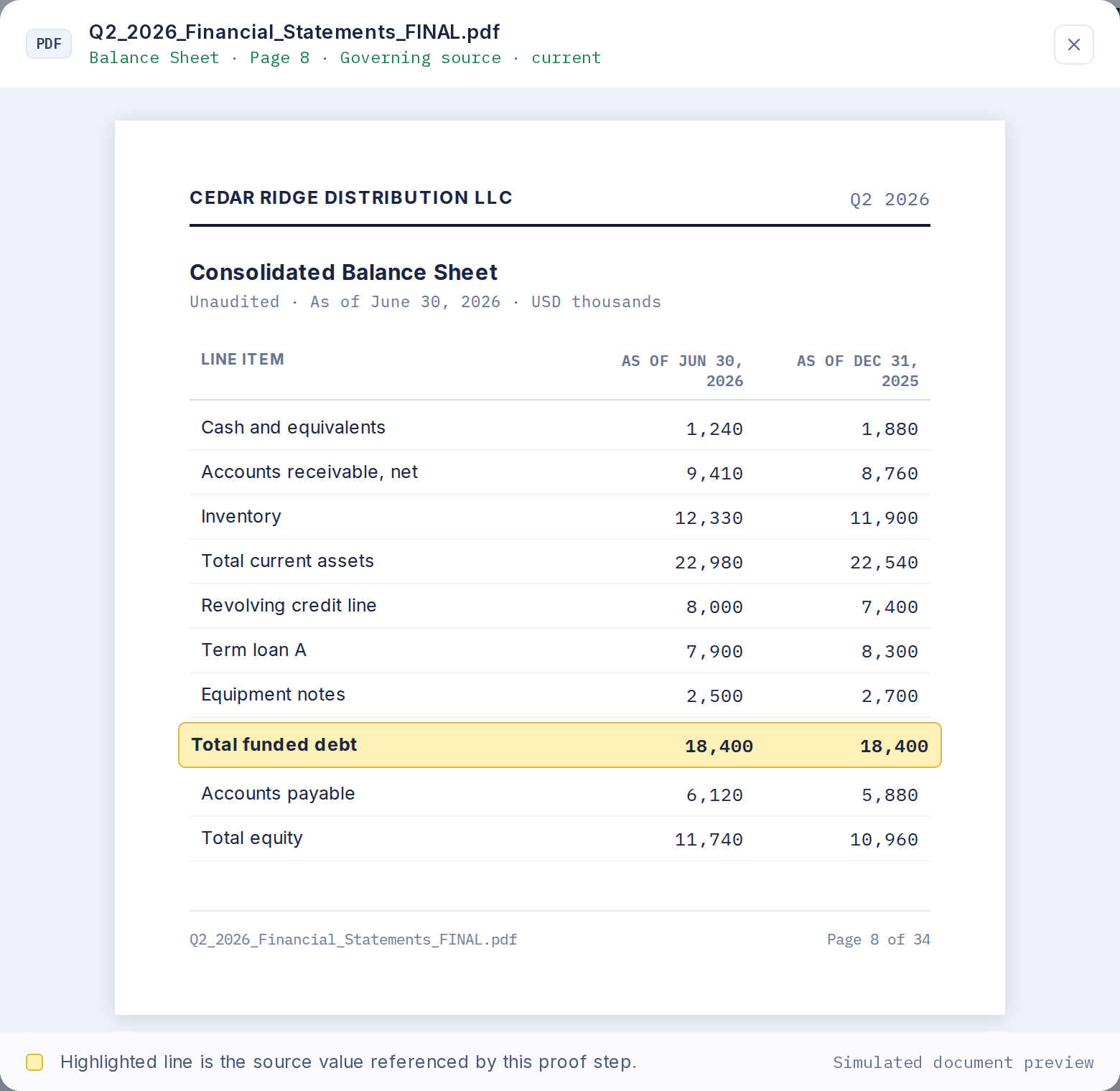Click the 'Page 8 of 34' footer
The height and width of the screenshot is (1091, 1120).
(879, 940)
